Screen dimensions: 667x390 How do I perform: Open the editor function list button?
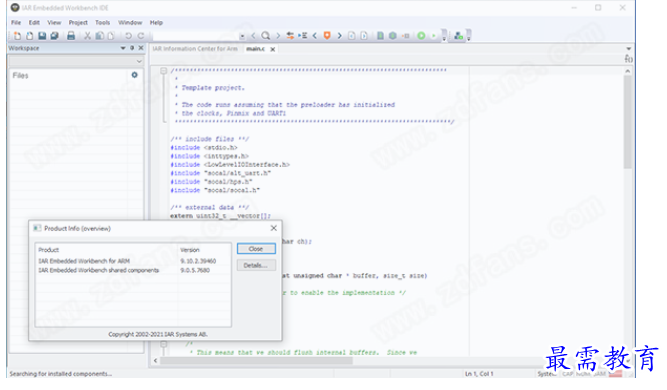pyautogui.click(x=628, y=59)
